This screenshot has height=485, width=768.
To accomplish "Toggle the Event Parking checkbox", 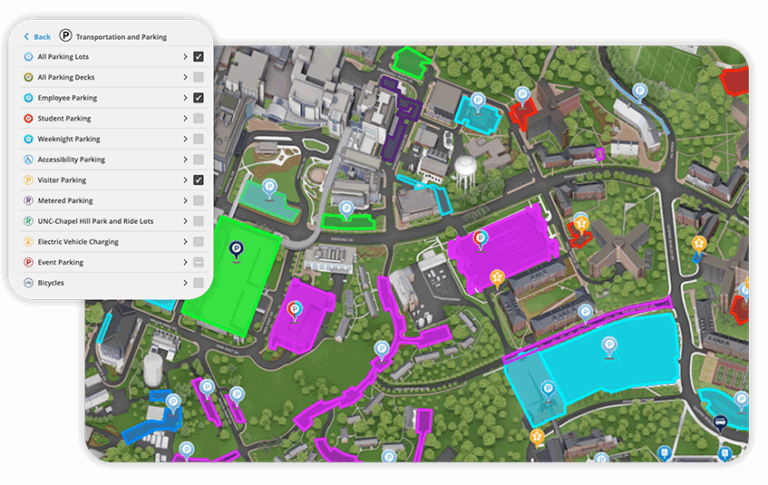I will tap(198, 262).
